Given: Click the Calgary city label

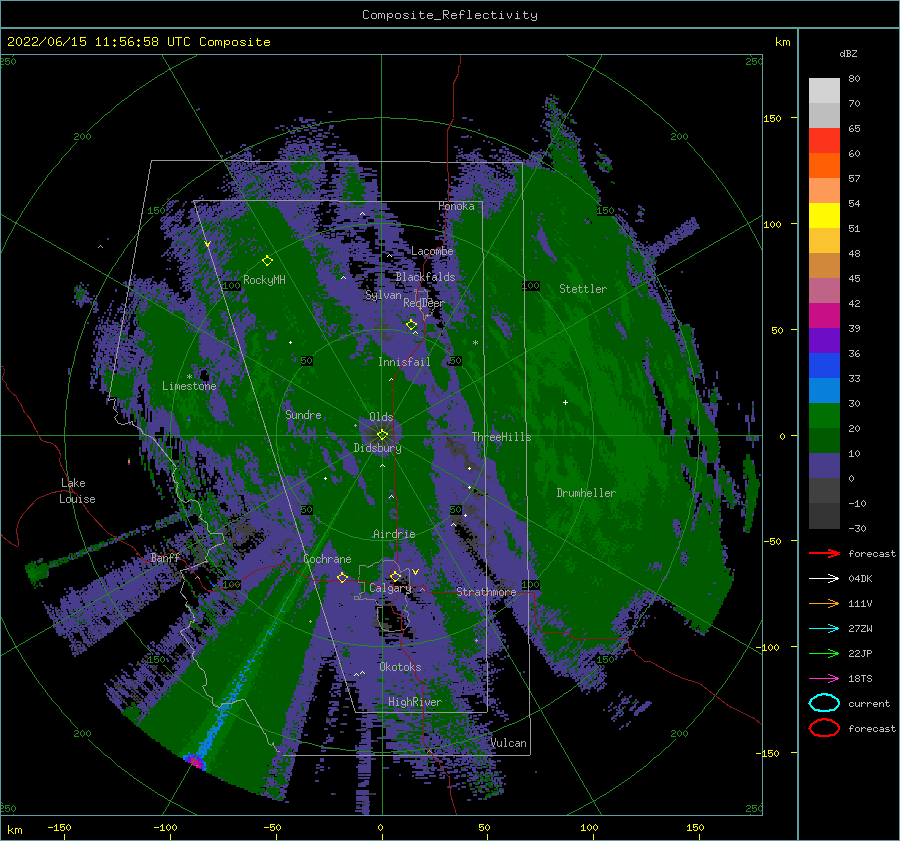Looking at the screenshot, I should coord(390,588).
